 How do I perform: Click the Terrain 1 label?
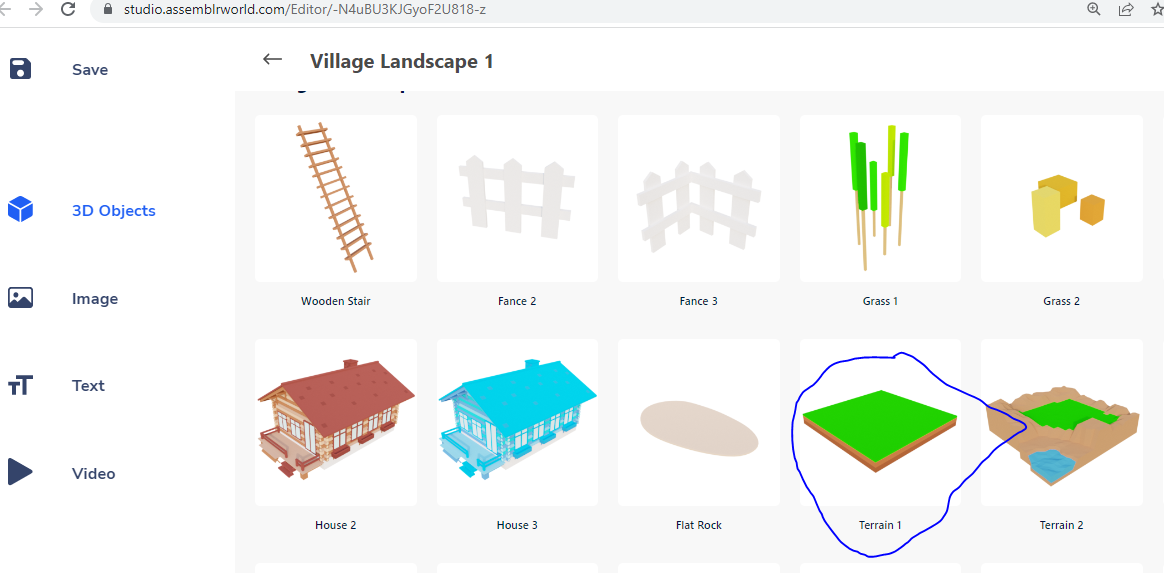click(x=880, y=525)
